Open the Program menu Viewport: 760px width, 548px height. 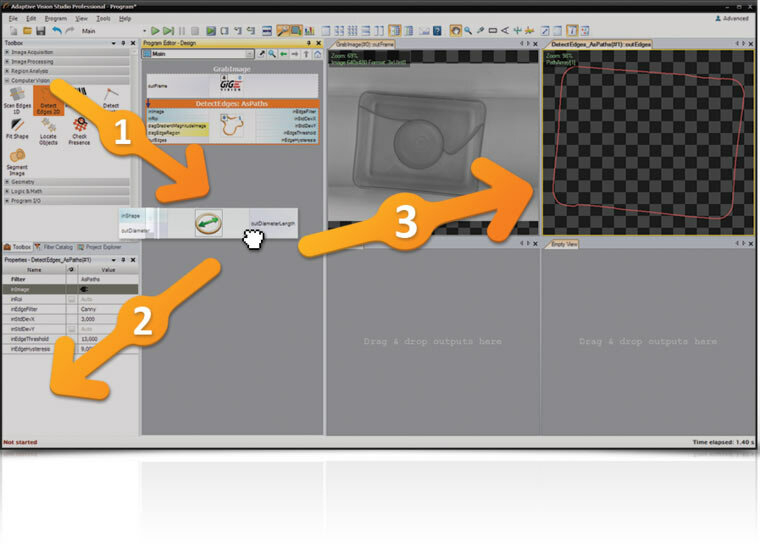56,18
